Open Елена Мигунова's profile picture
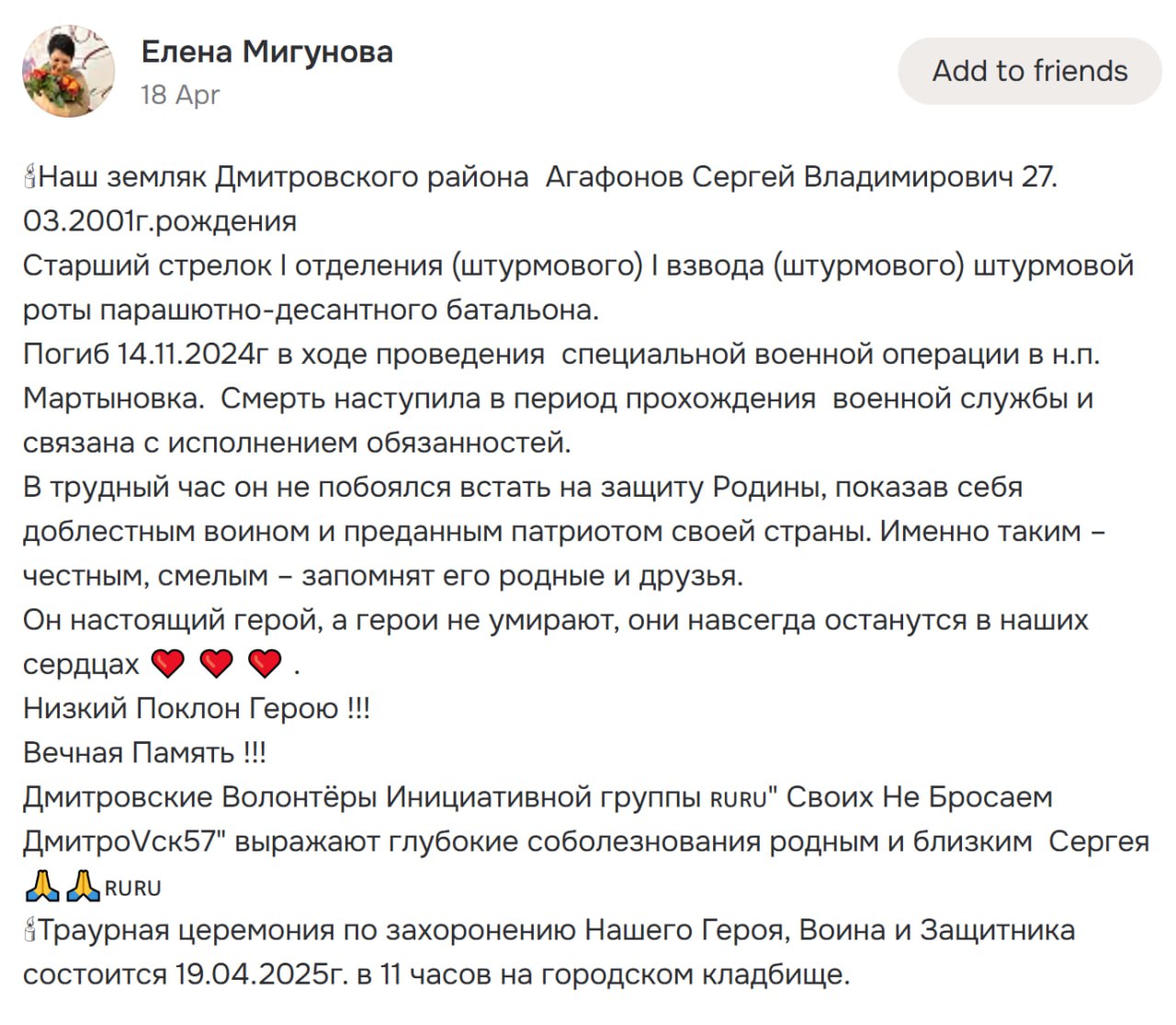The height and width of the screenshot is (1025, 1176). [69, 72]
